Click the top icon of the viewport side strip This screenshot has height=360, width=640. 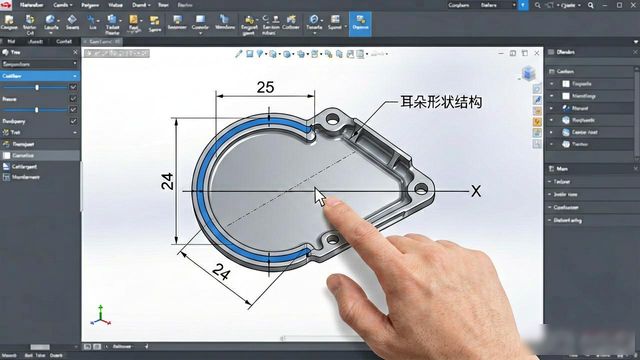(x=537, y=89)
